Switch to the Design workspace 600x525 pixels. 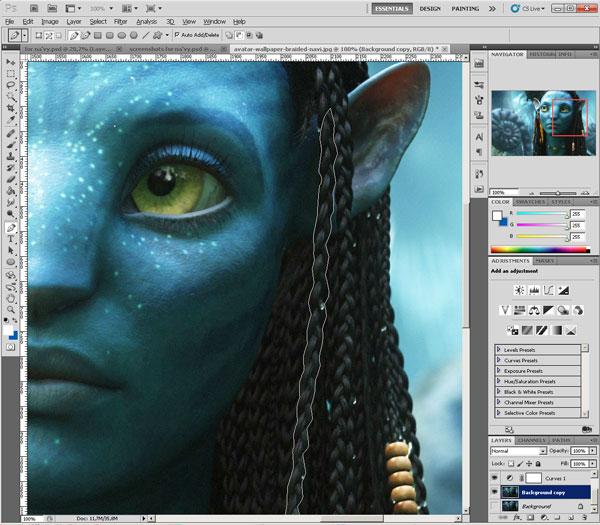(x=430, y=8)
